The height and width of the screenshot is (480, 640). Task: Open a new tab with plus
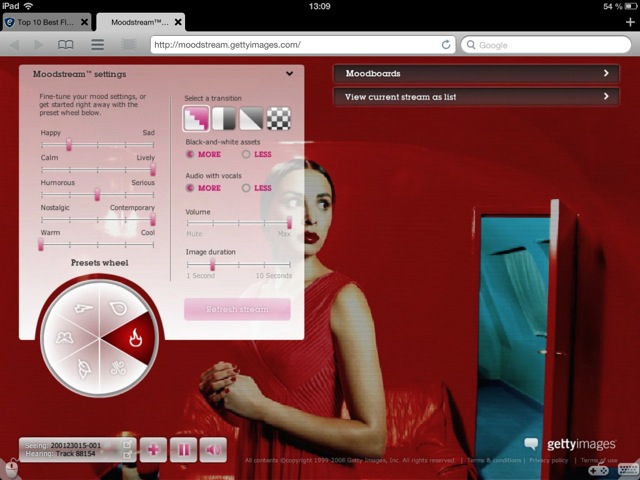[631, 22]
